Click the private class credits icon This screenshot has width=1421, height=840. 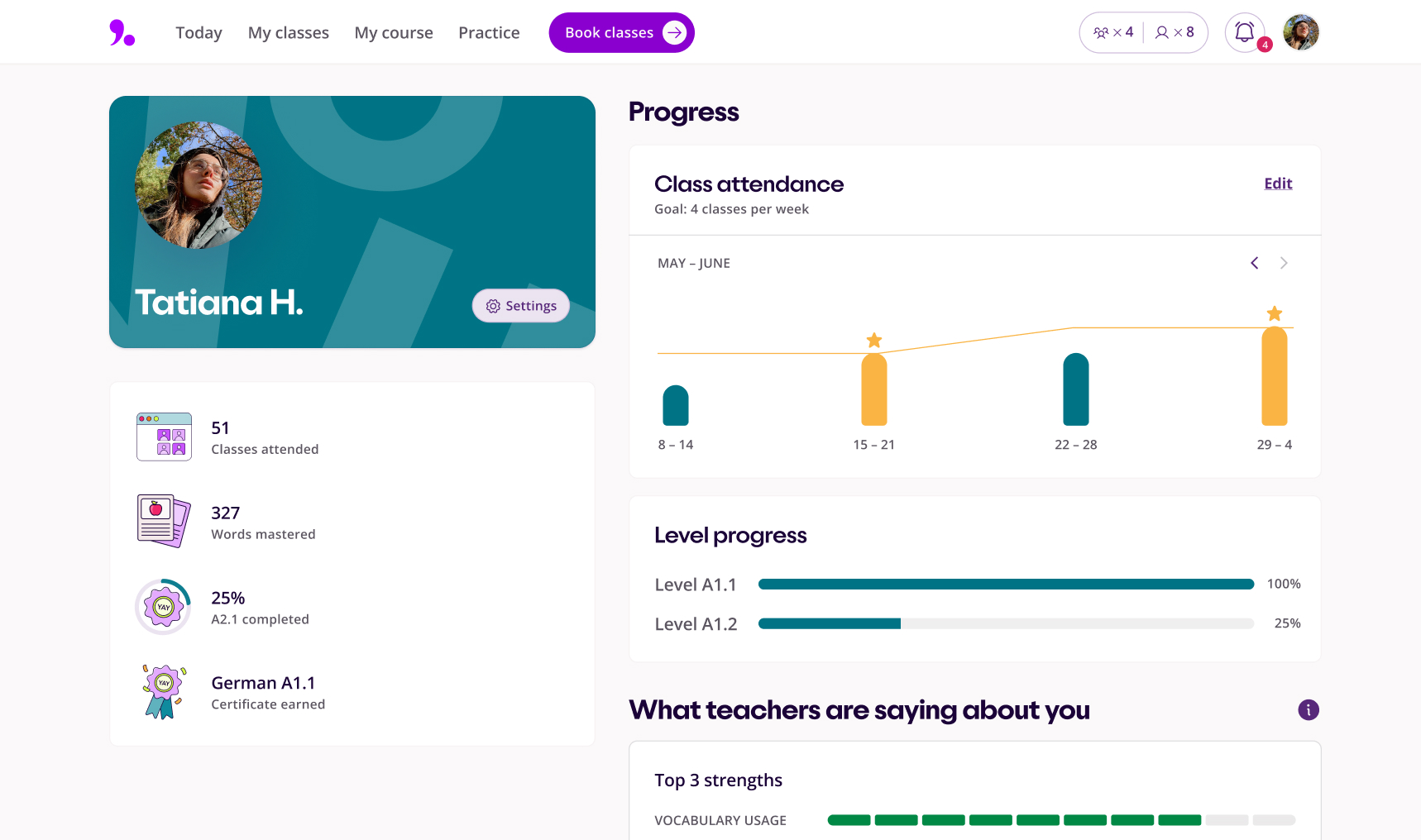pos(1162,33)
